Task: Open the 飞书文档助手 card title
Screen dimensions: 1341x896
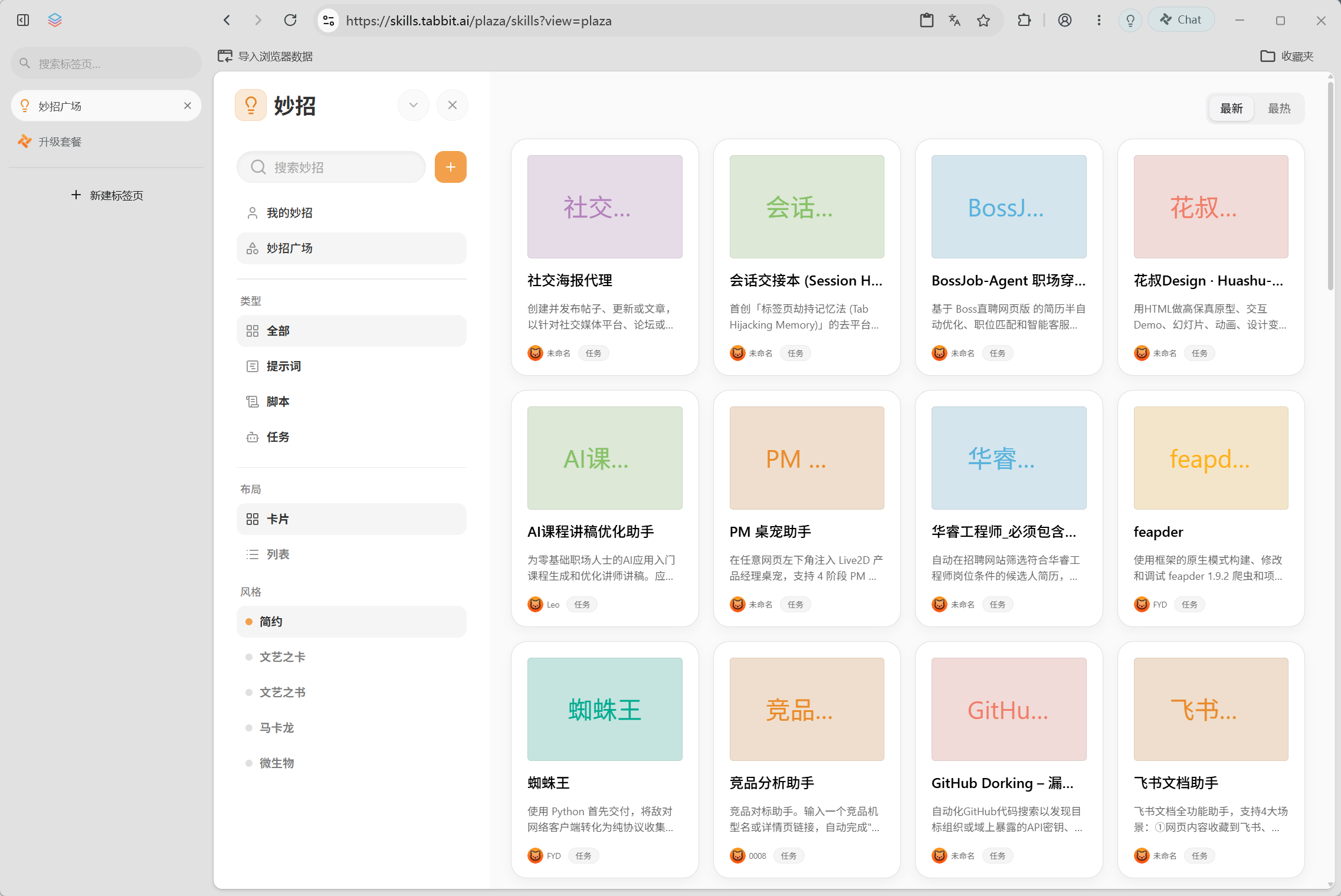Action: 1176,783
